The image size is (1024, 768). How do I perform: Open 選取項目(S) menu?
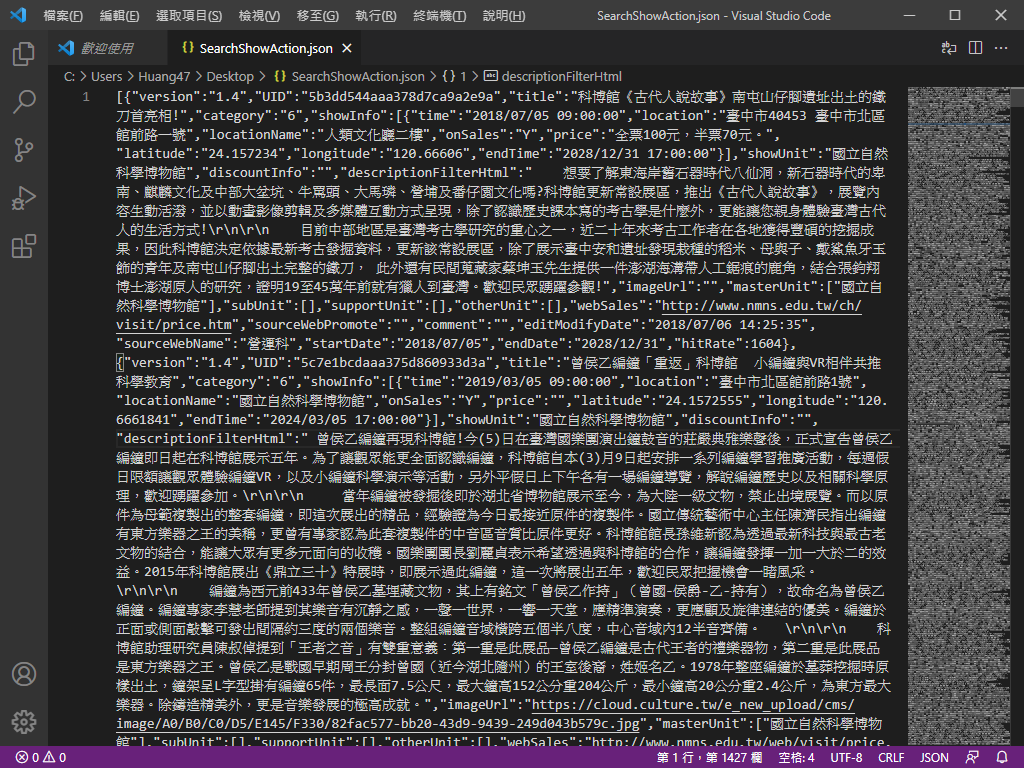189,16
